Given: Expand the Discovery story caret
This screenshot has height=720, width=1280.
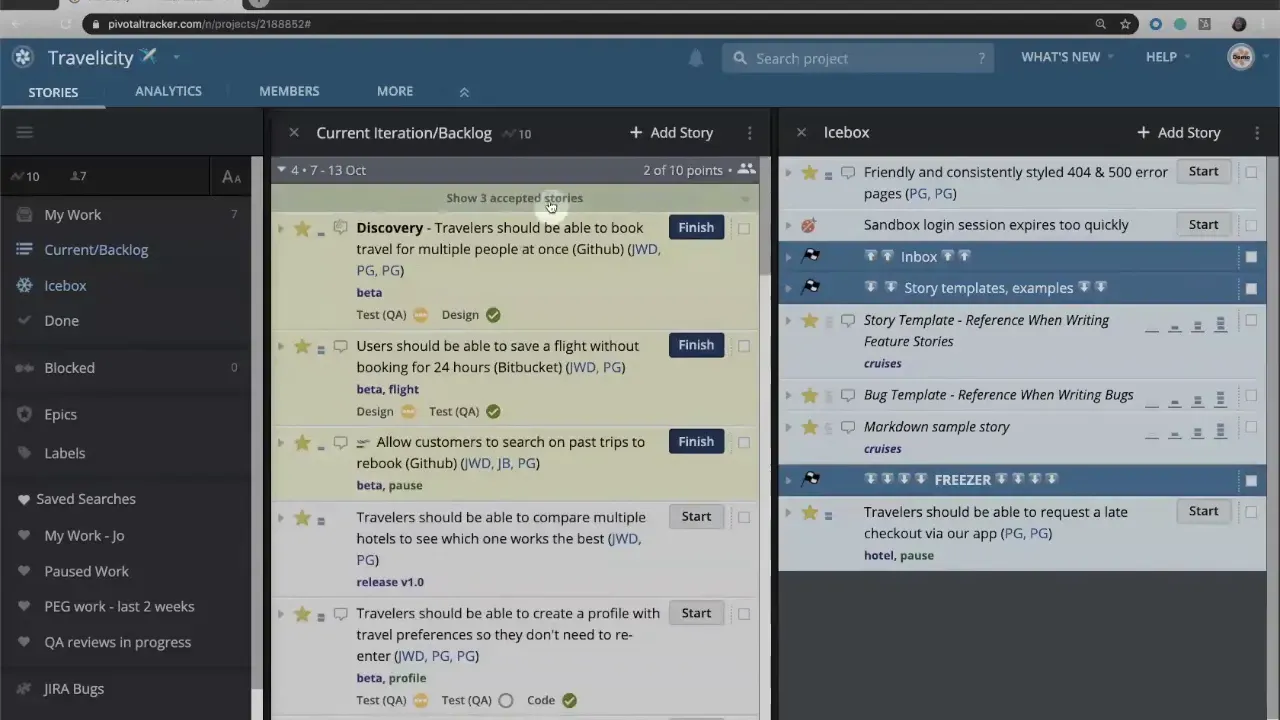Looking at the screenshot, I should pyautogui.click(x=281, y=229).
